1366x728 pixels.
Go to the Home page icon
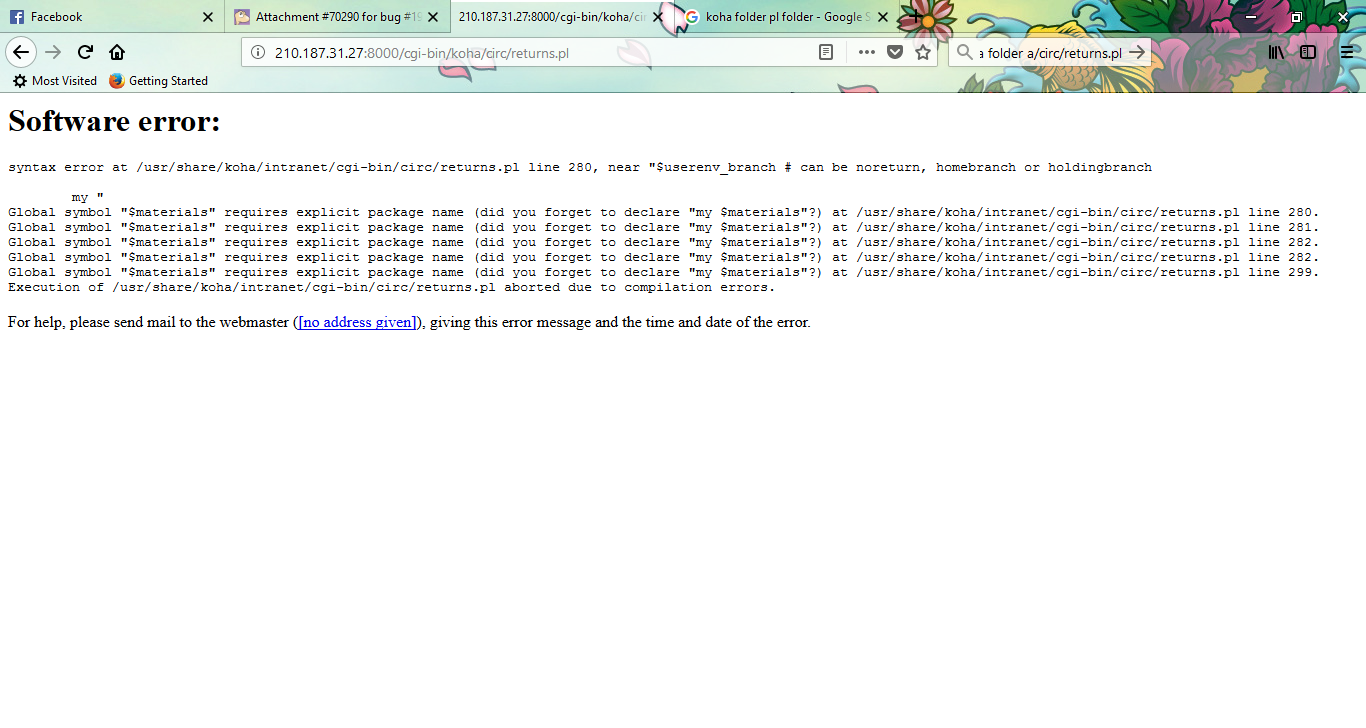tap(117, 52)
